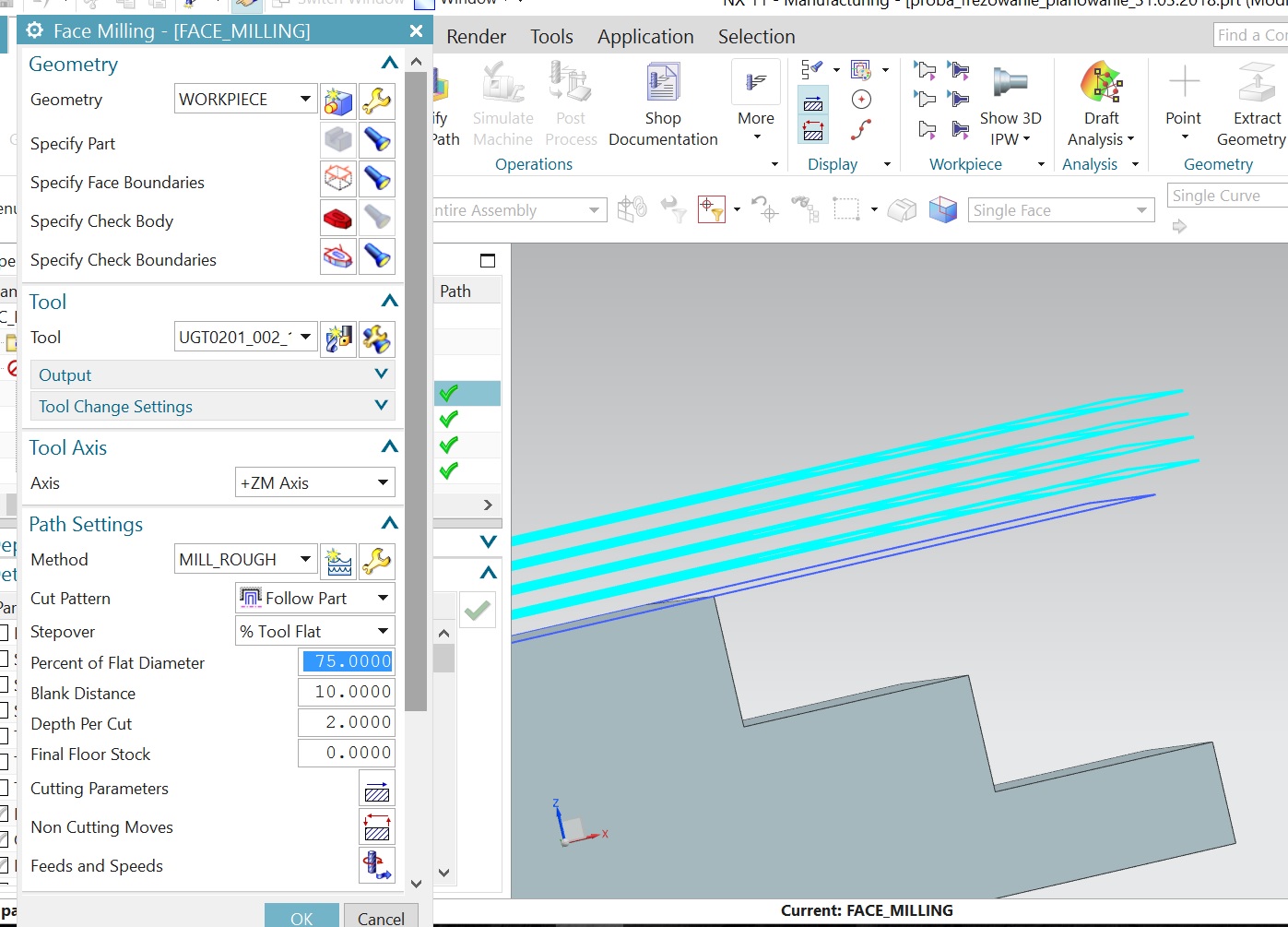Collapse the Geometry section
The width and height of the screenshot is (1288, 927).
point(389,64)
